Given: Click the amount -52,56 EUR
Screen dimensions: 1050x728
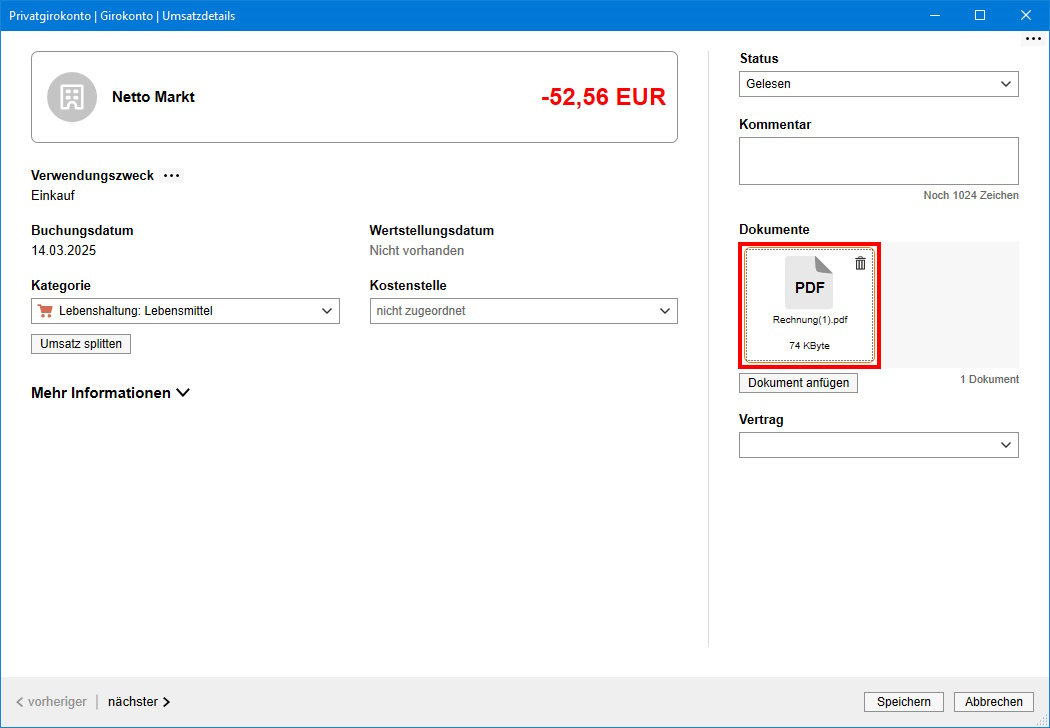Looking at the screenshot, I should [x=603, y=97].
